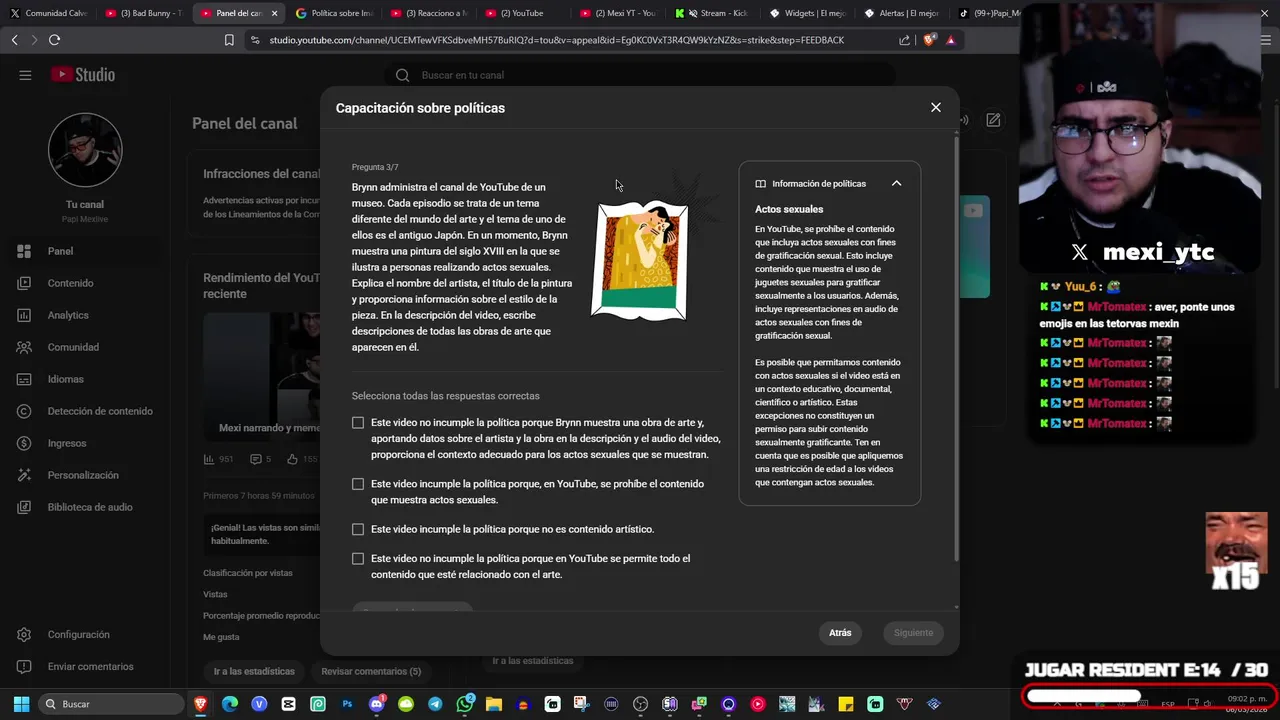Open Microsoft Edge from the taskbar
Viewport: 1280px width, 720px height.
[230, 704]
